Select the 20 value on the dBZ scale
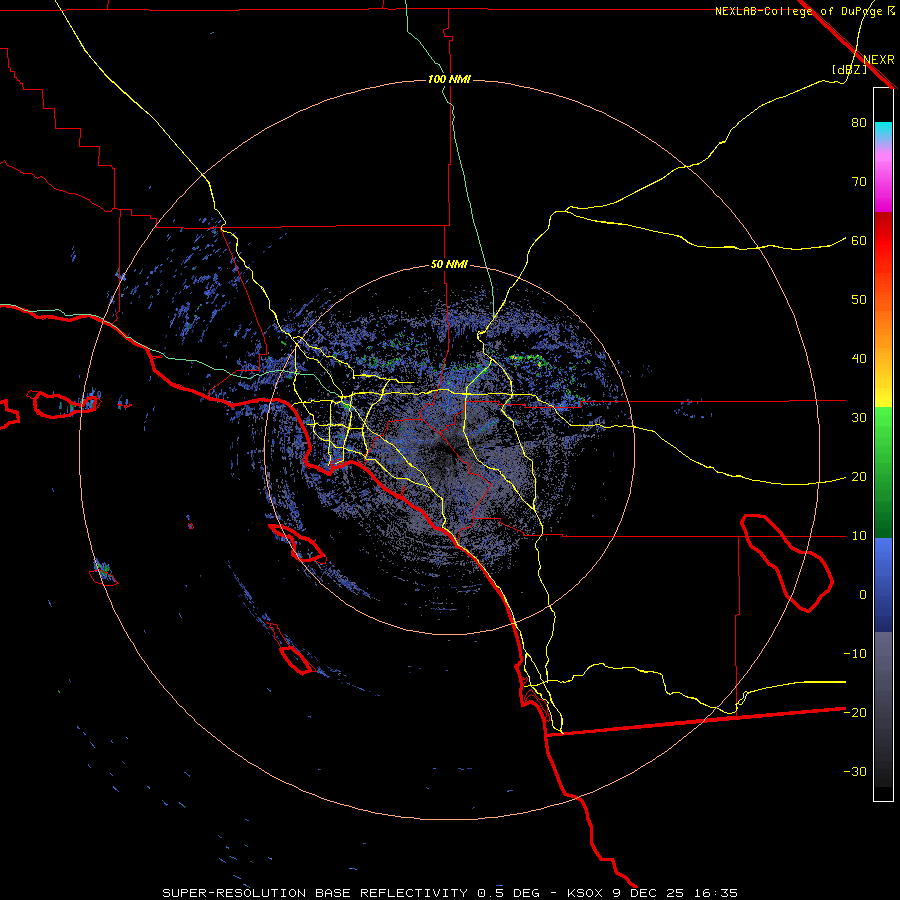The image size is (900, 900). click(859, 477)
